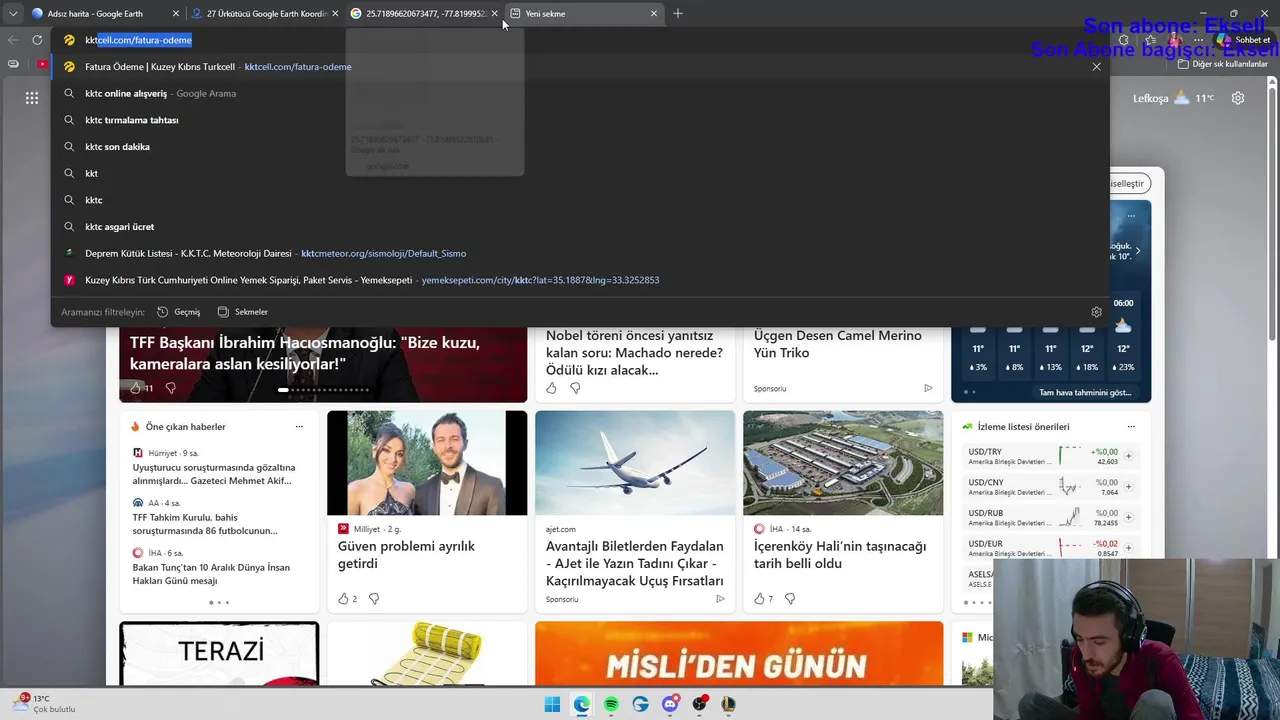Image resolution: width=1280 pixels, height=720 pixels.
Task: Open the Lefkoşa 11°C weather indicator
Action: point(1173,98)
